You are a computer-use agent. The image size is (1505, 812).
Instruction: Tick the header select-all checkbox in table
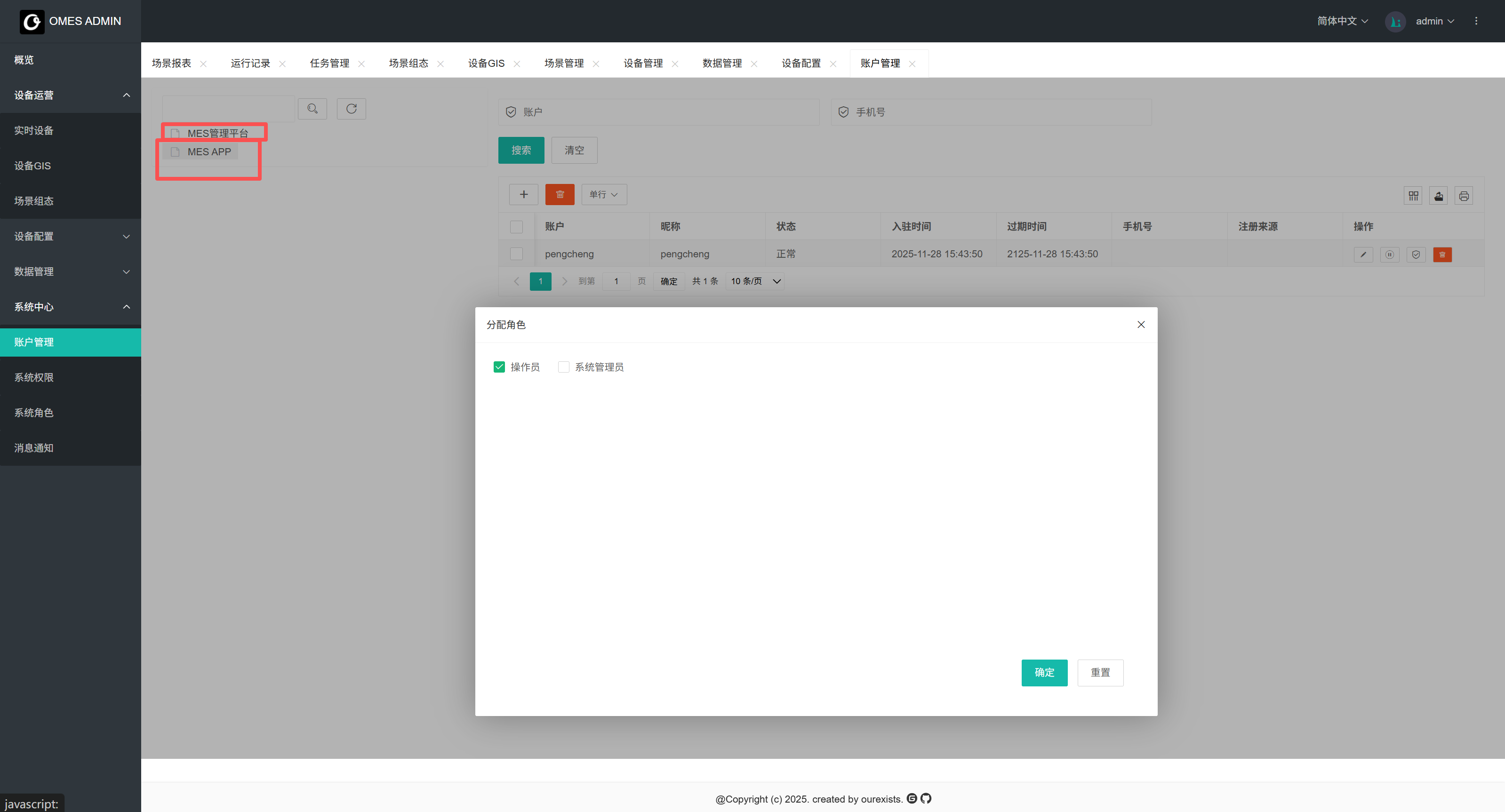click(516, 227)
